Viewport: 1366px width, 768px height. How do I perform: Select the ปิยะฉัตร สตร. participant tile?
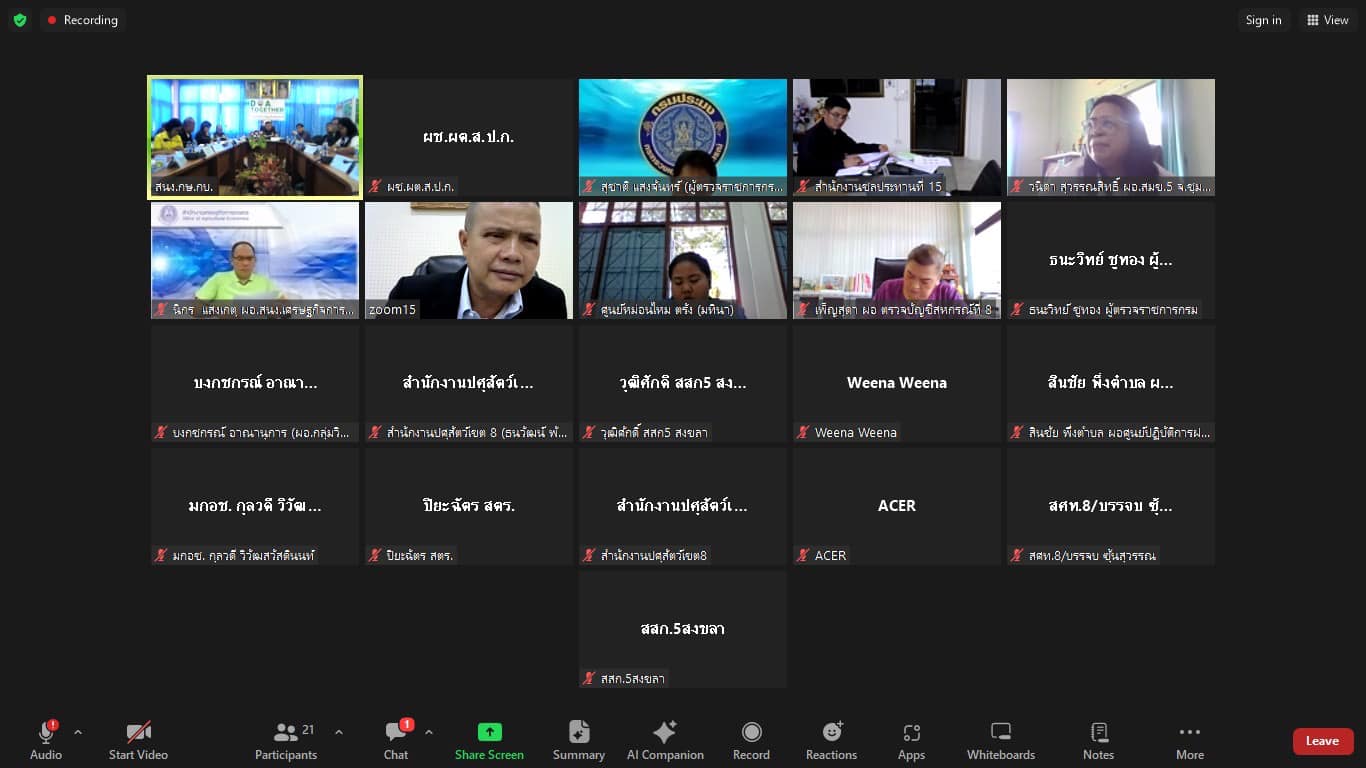(469, 506)
